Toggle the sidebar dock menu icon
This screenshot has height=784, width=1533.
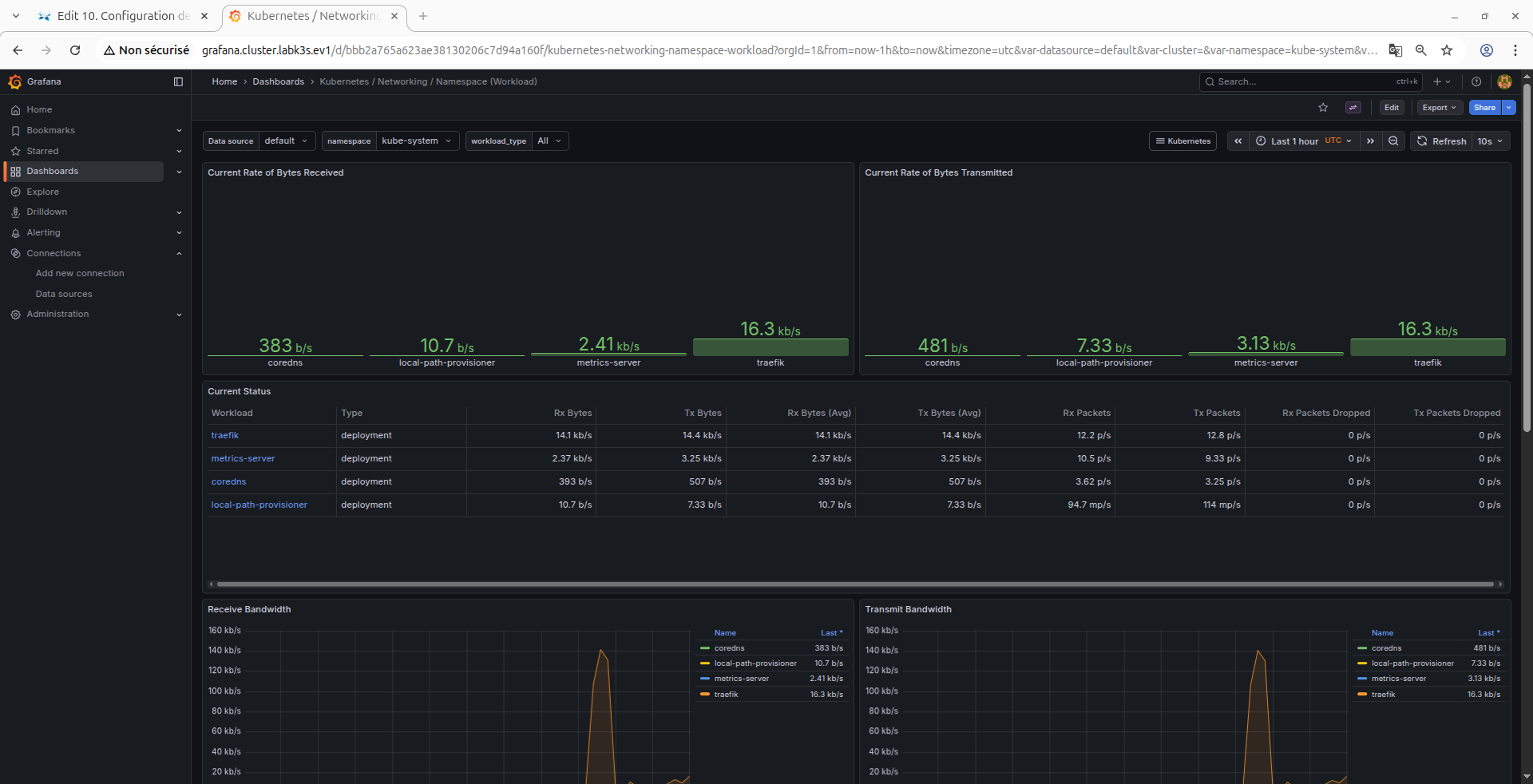click(178, 81)
